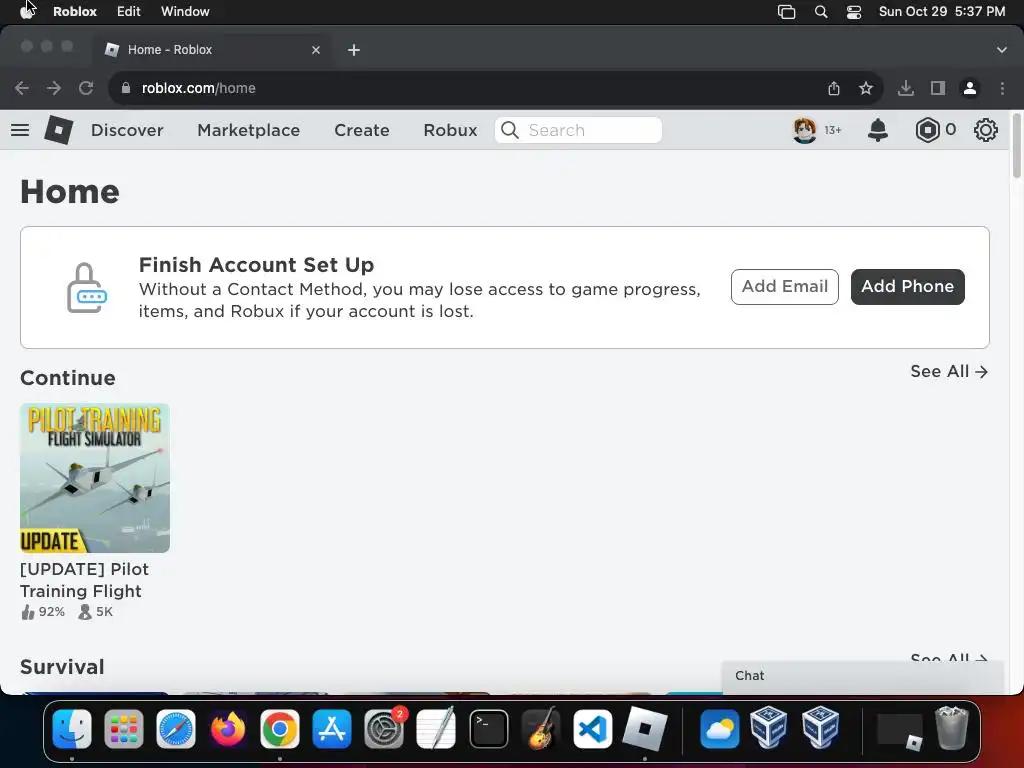Open Google Chrome in the dock
Screen dimensions: 1024x768
tap(280, 729)
